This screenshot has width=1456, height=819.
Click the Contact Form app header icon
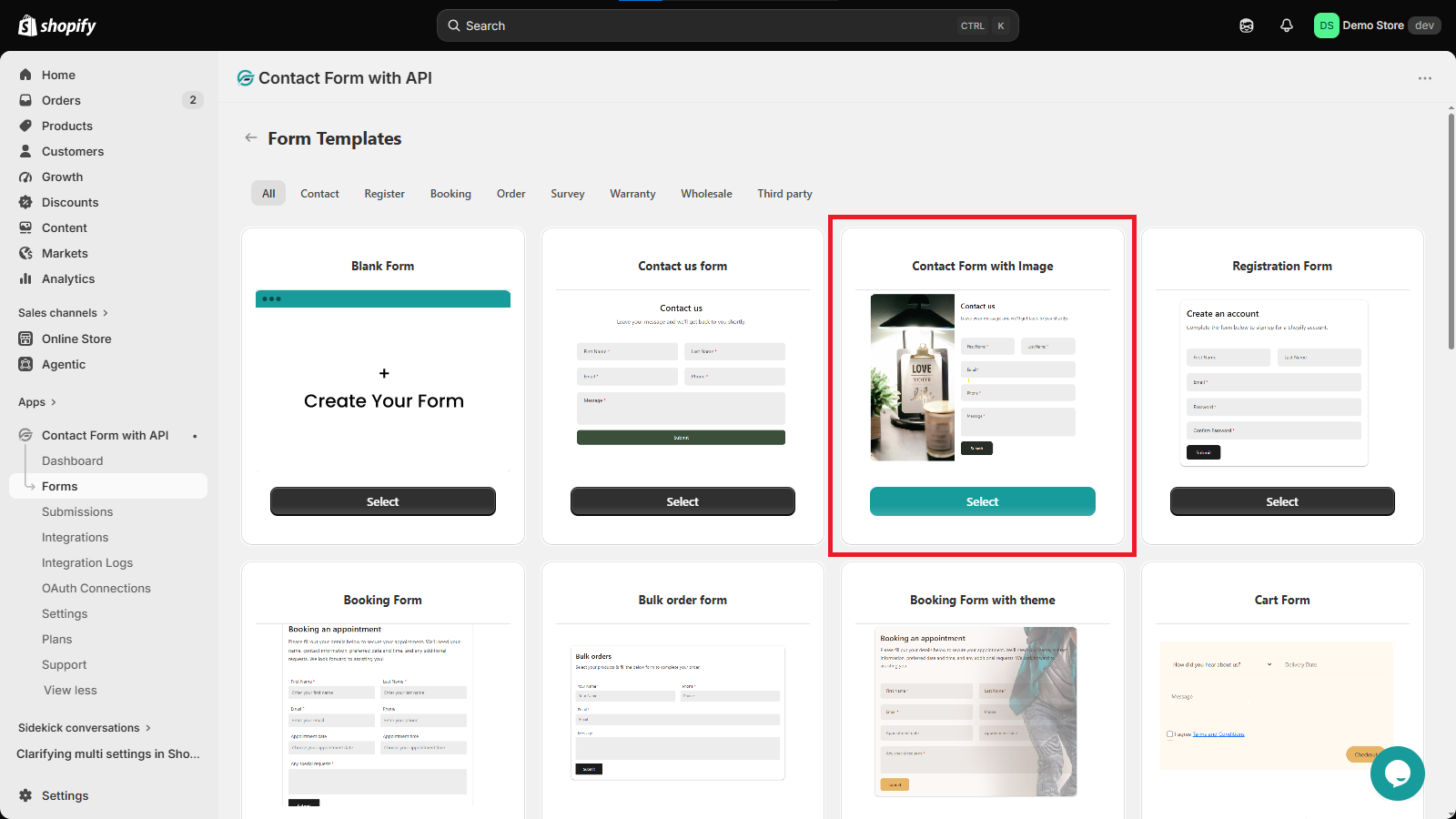pyautogui.click(x=246, y=78)
